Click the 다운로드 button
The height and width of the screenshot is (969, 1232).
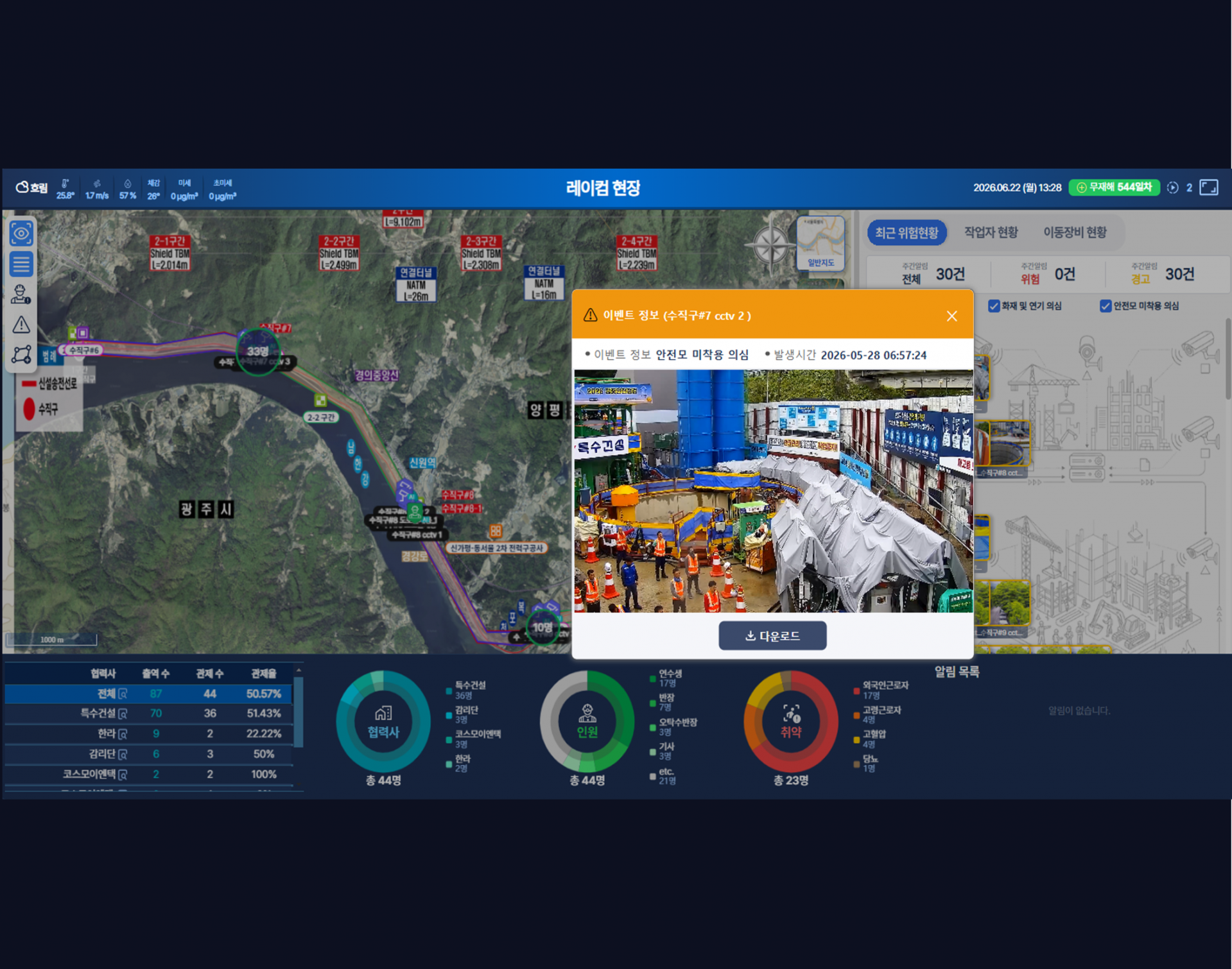[772, 636]
